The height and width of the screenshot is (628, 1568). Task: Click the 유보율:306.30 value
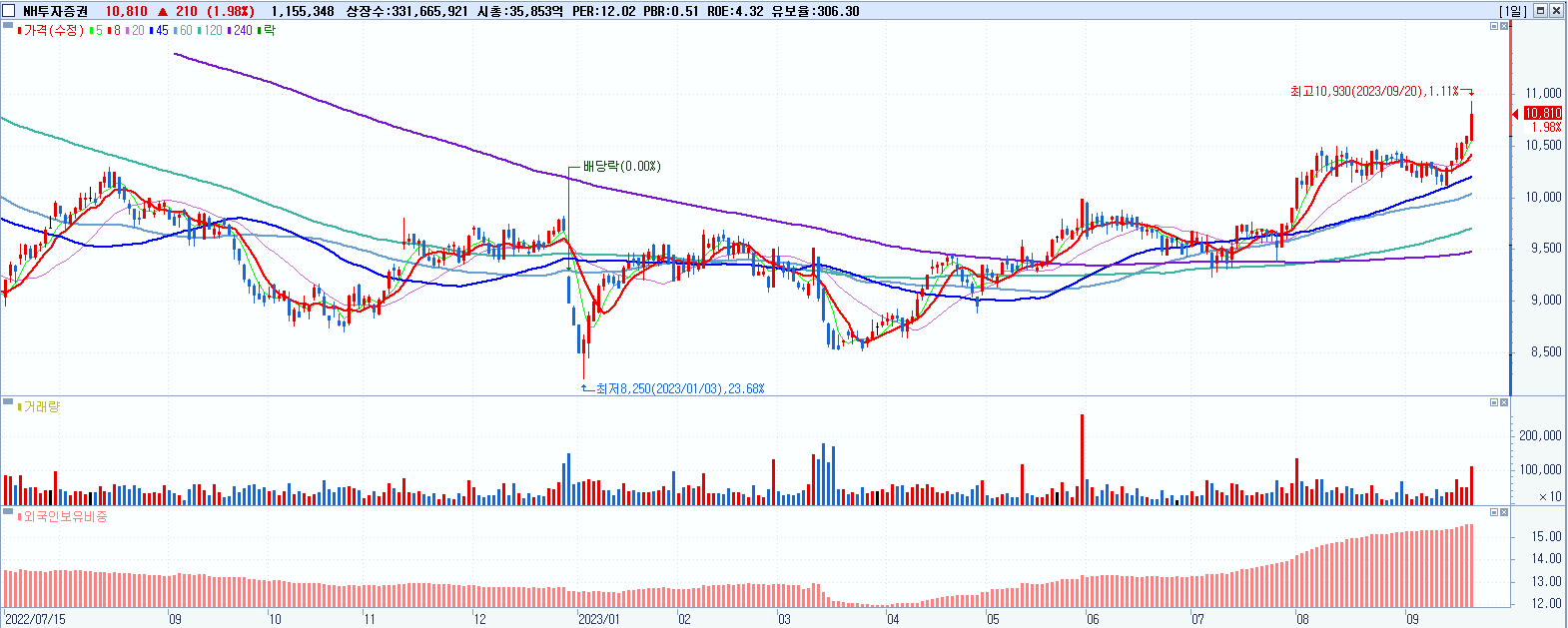[x=816, y=11]
